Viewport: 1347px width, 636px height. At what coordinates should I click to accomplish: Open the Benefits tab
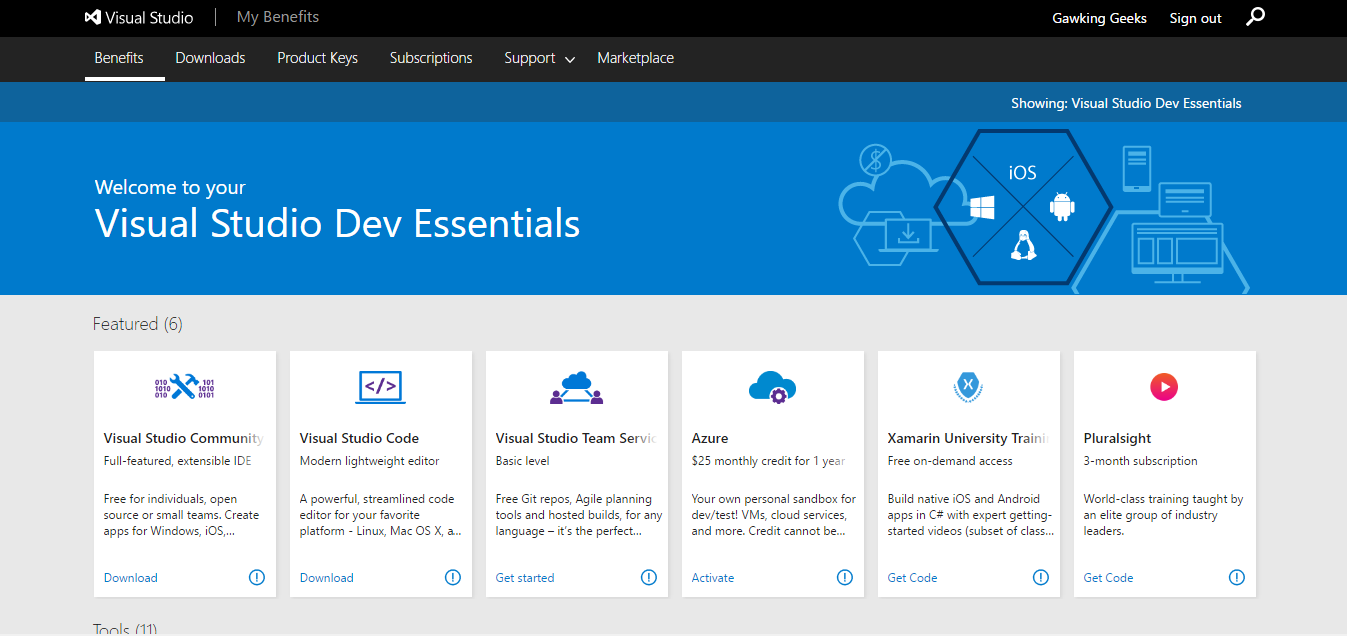point(119,58)
